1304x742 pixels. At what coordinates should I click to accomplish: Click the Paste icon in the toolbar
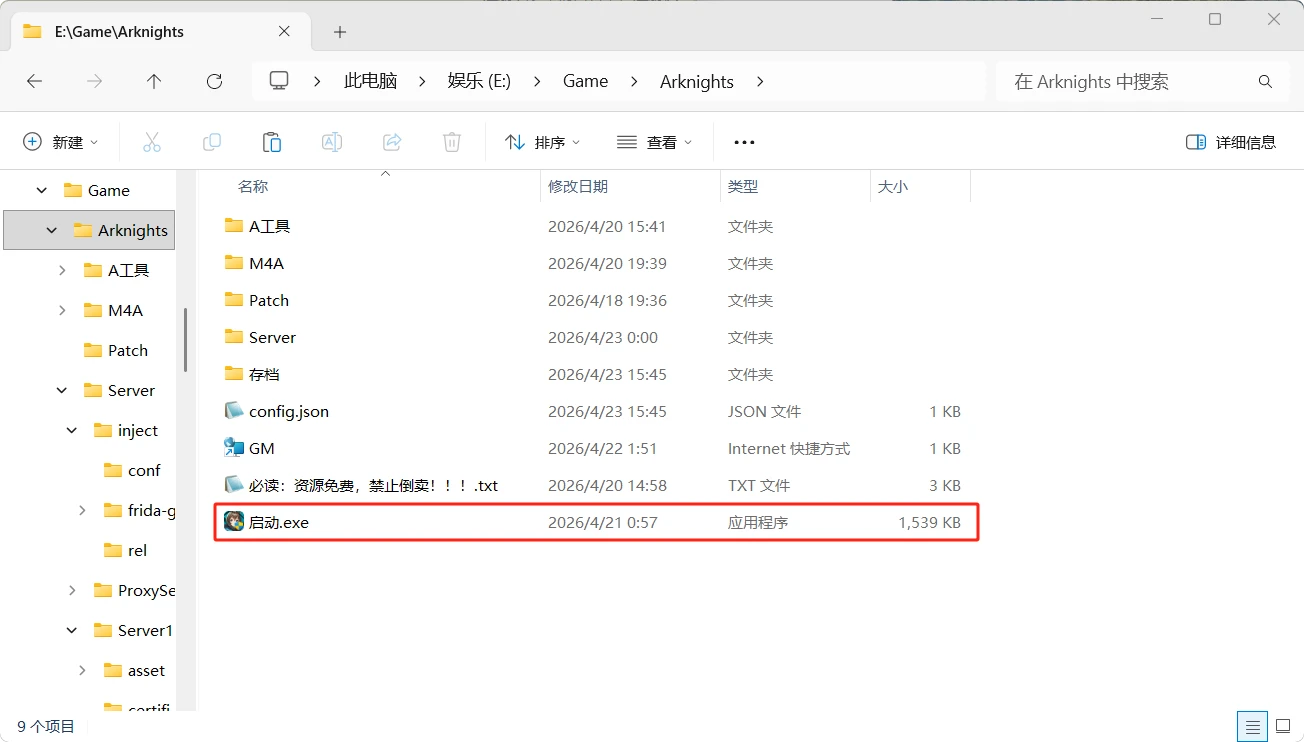click(272, 141)
